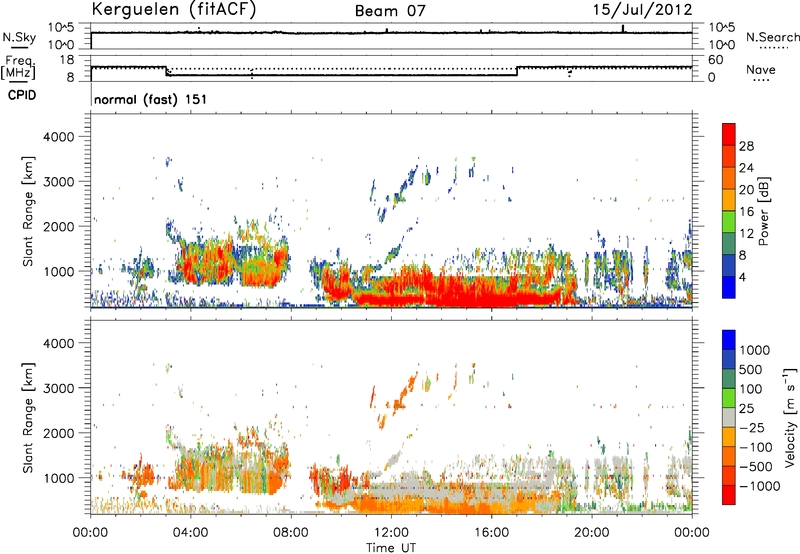Click the Power panel 'Slant Range [km]' label
The image size is (800, 554).
click(28, 211)
